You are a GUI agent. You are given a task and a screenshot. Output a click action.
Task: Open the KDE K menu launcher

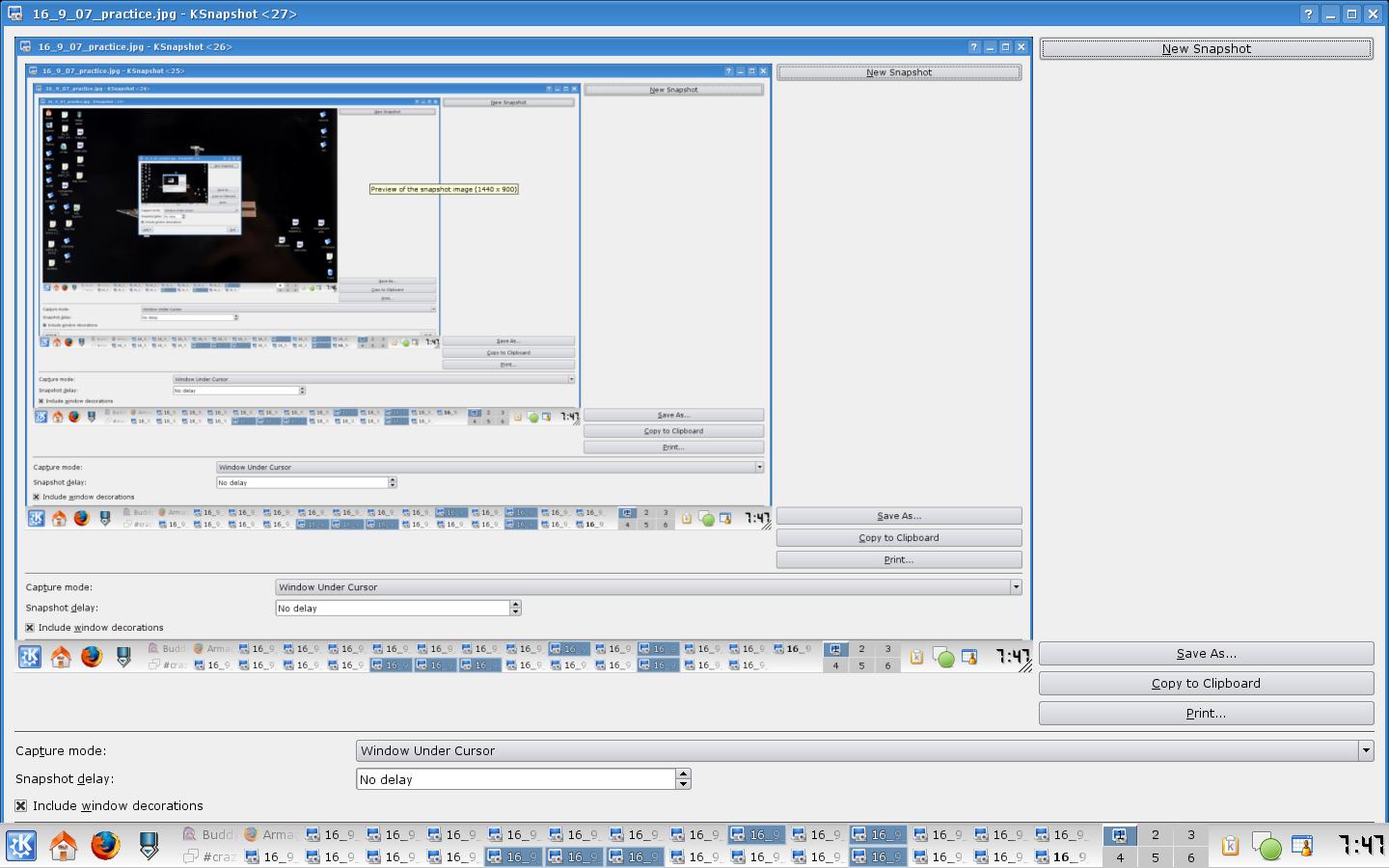point(21,846)
